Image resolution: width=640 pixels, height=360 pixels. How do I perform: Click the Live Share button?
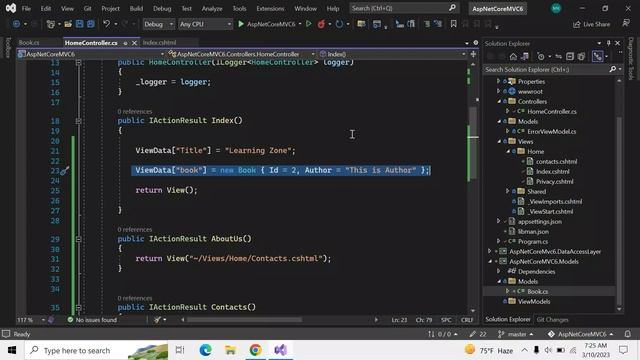pyautogui.click(x=591, y=24)
